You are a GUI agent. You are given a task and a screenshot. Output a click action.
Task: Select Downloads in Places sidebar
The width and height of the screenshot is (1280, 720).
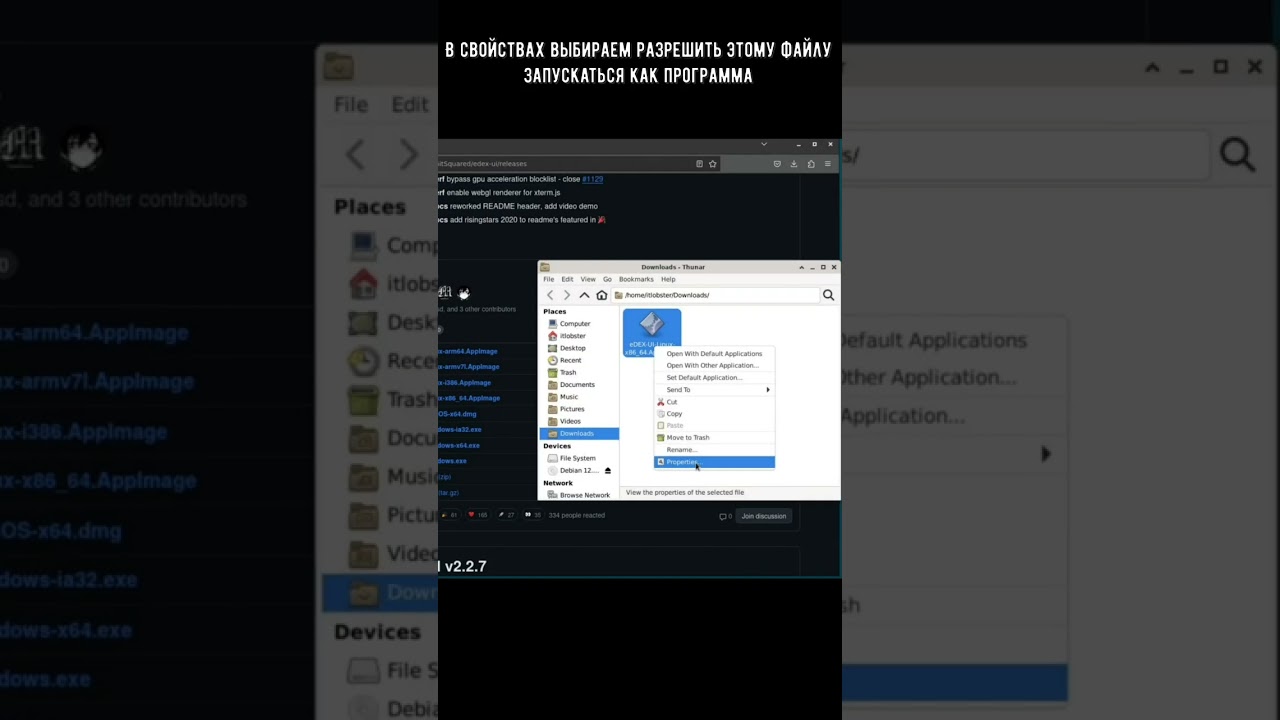coord(578,433)
